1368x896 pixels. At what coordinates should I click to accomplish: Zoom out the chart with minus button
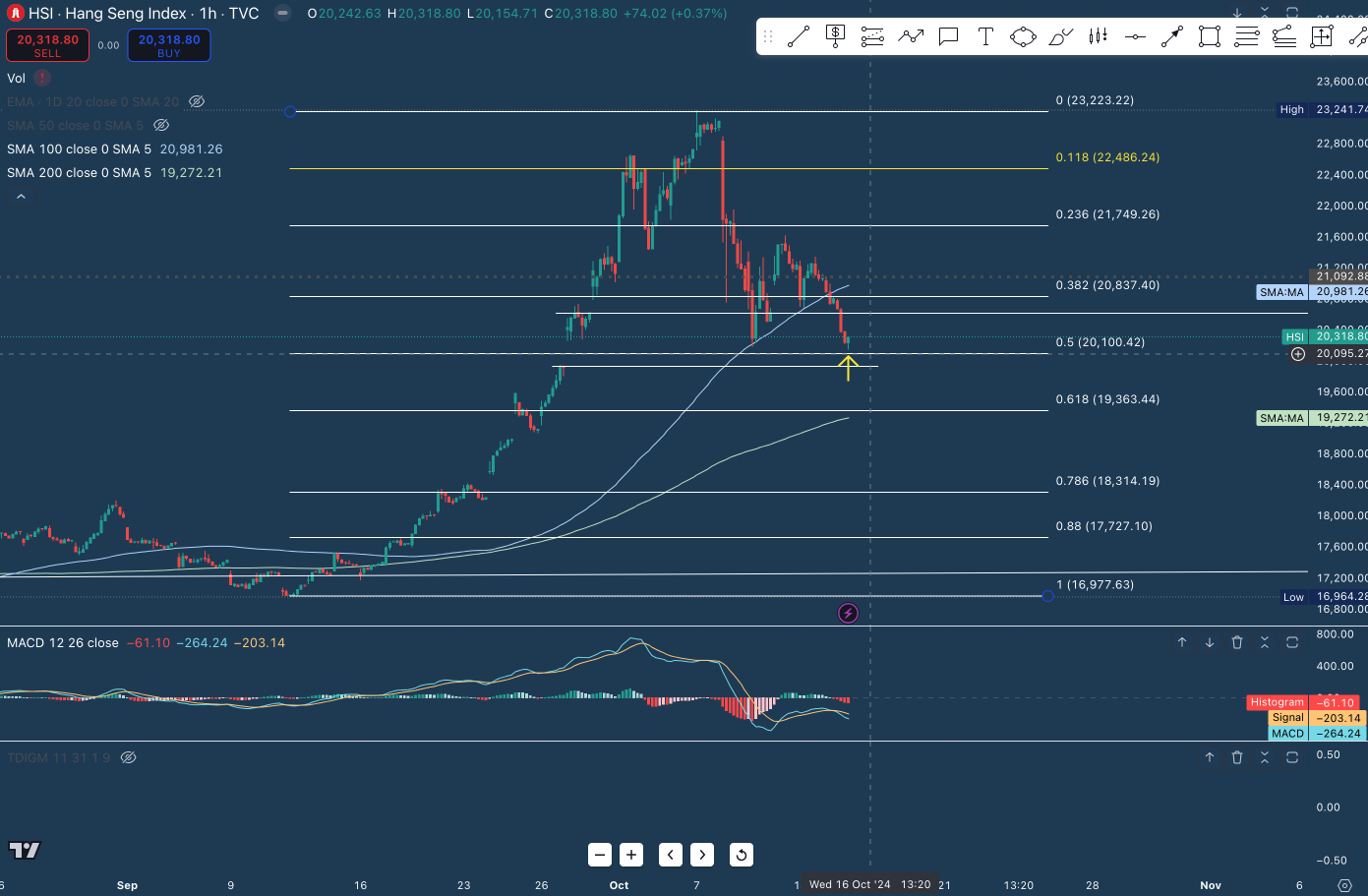(x=600, y=855)
